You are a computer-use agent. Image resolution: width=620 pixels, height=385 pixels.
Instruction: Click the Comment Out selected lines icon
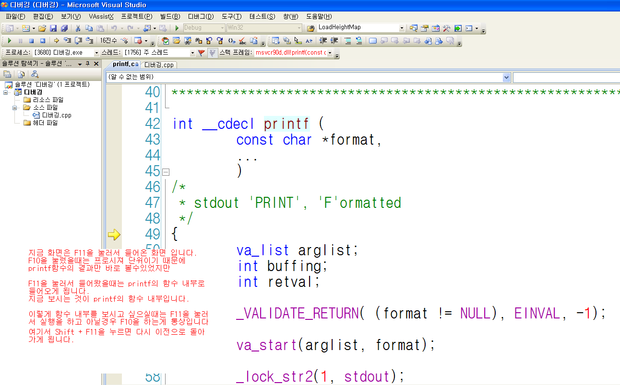coord(348,41)
